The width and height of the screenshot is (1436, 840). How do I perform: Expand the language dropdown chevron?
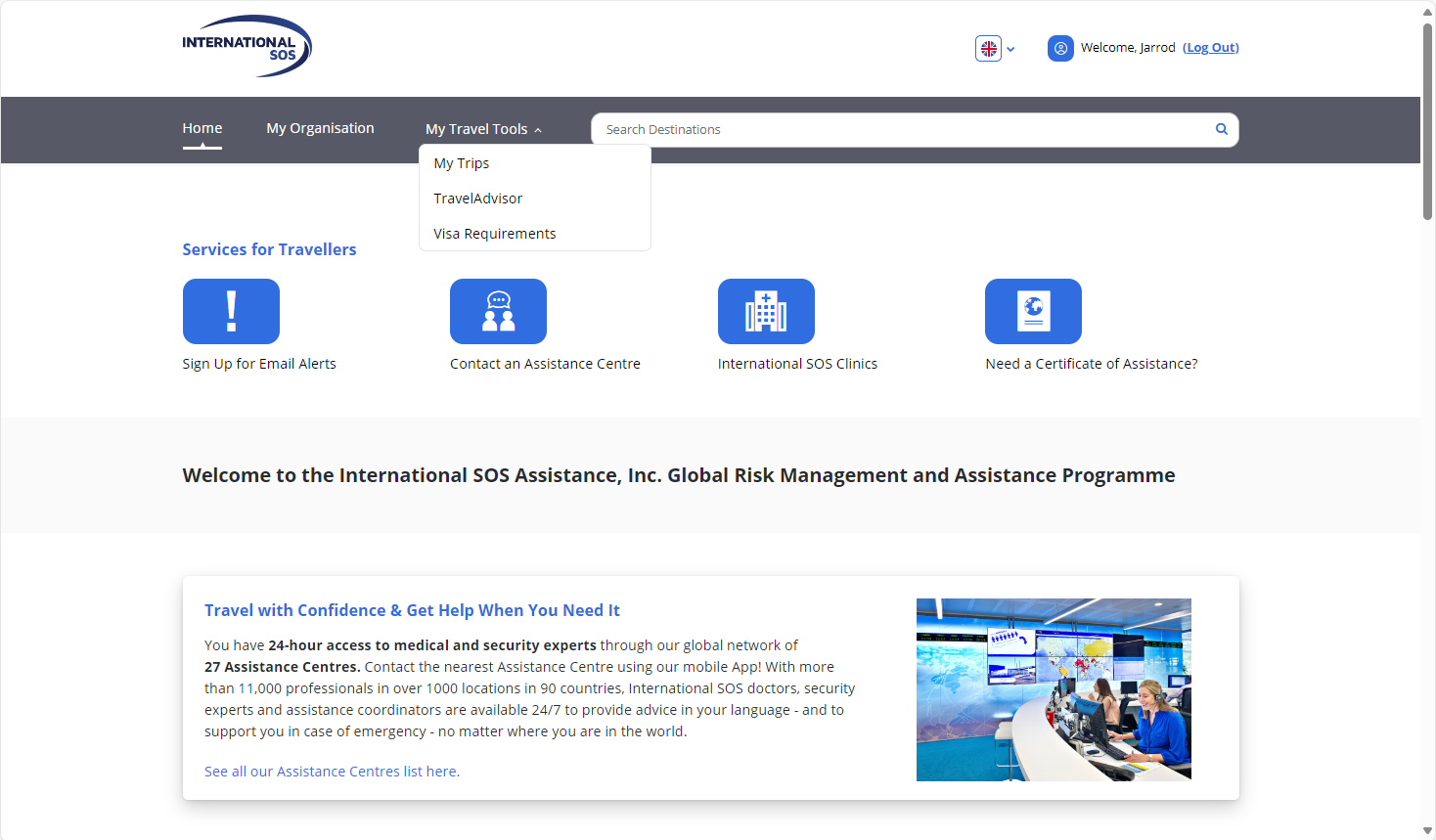[1010, 49]
